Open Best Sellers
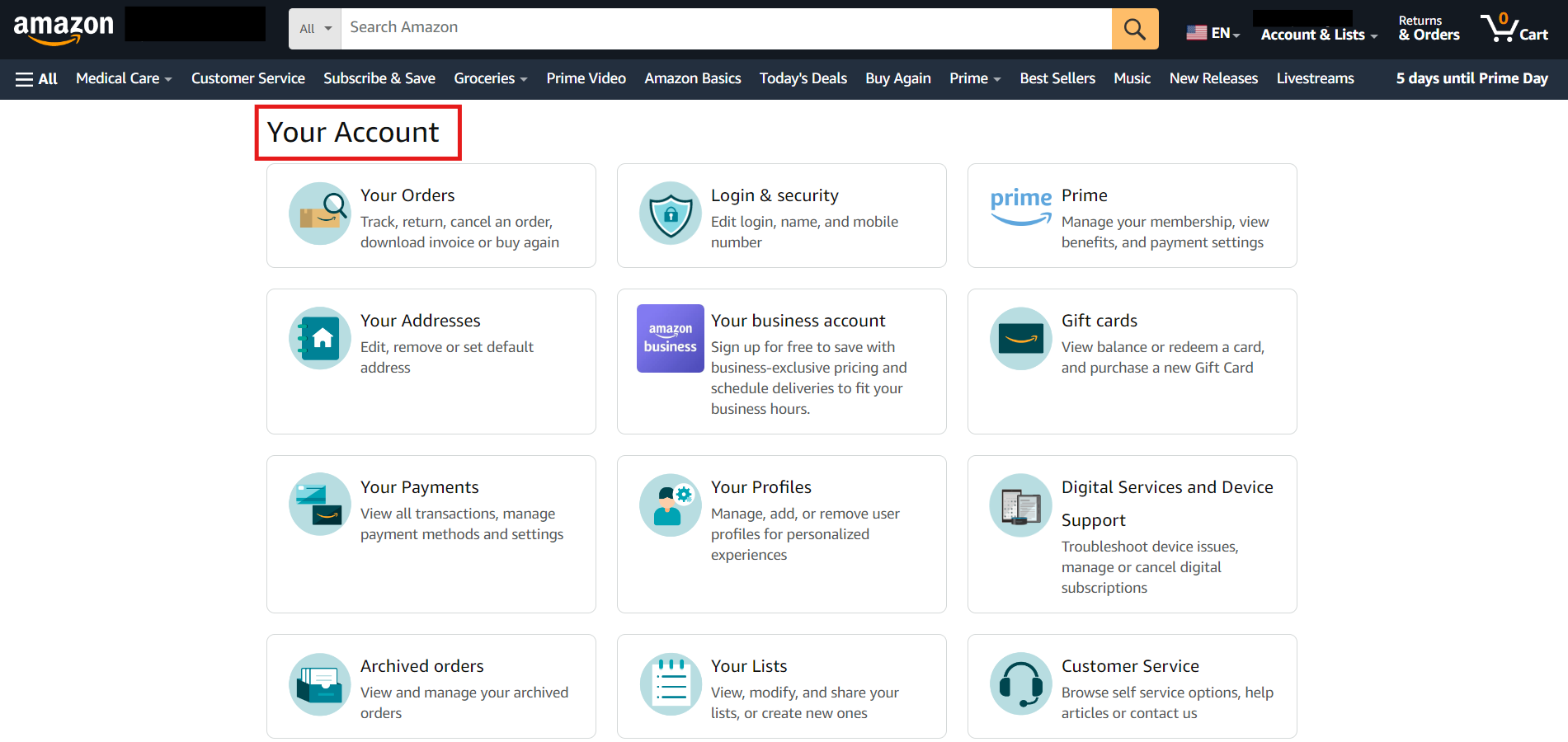The height and width of the screenshot is (742, 1568). (x=1057, y=78)
